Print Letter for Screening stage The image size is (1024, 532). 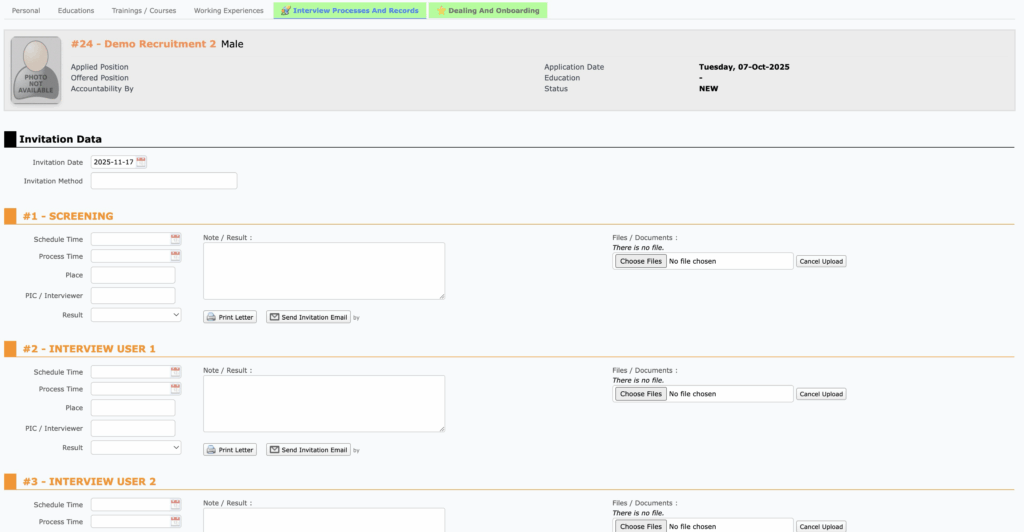coord(230,317)
